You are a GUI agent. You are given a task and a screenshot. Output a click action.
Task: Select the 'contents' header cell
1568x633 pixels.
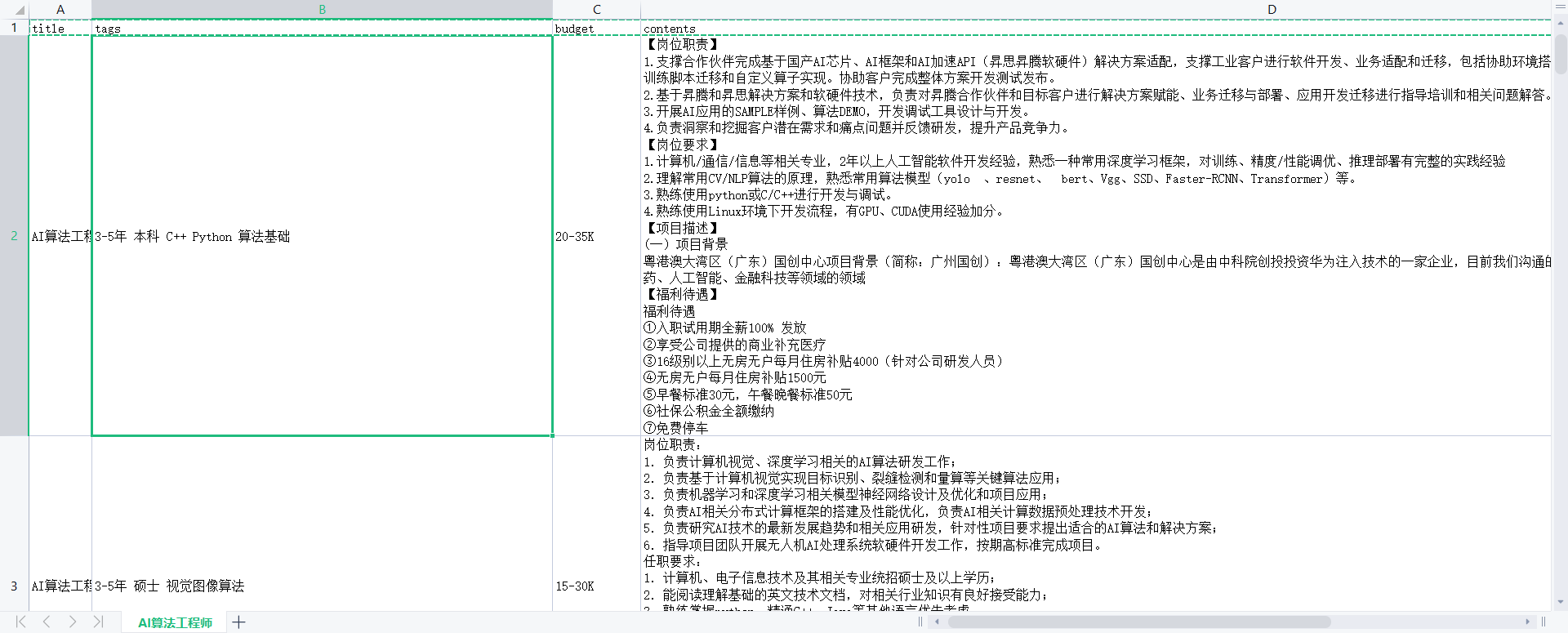coord(1096,28)
